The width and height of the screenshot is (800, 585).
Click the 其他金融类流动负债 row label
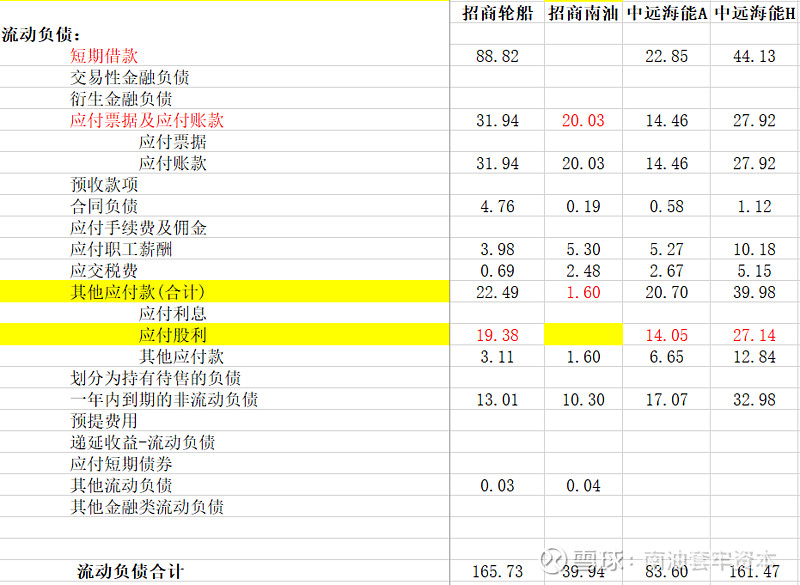[147, 506]
